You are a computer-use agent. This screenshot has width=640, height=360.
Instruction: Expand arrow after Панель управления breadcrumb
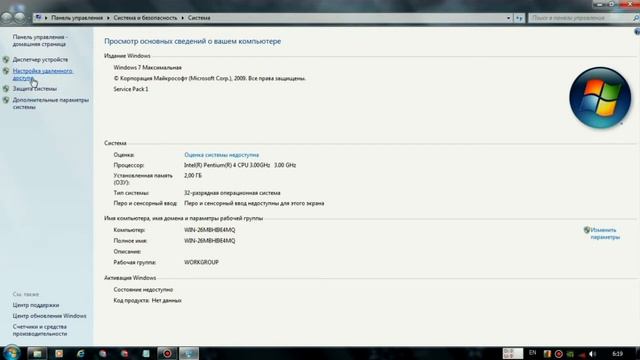(x=108, y=18)
